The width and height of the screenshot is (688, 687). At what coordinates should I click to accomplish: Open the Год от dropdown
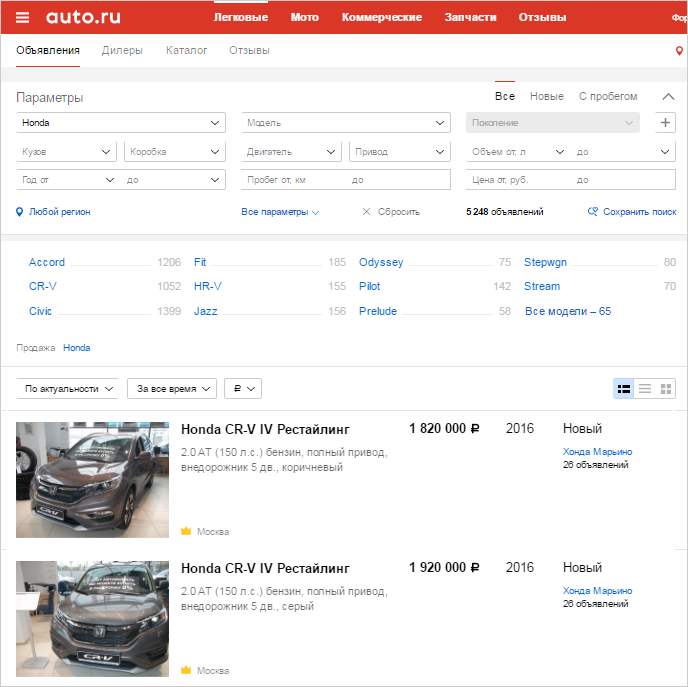(x=68, y=179)
